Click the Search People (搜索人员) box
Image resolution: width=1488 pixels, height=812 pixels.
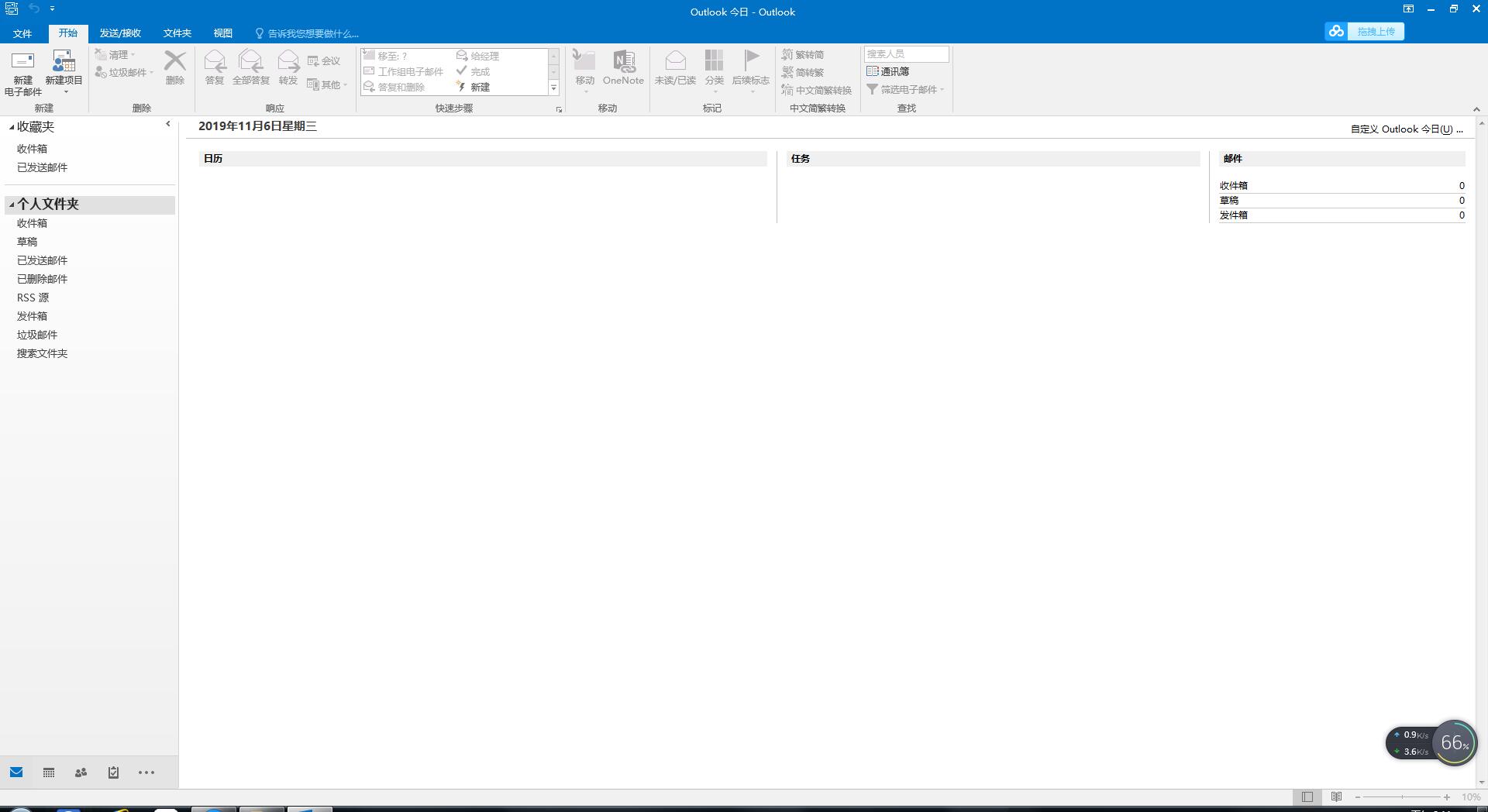click(906, 54)
